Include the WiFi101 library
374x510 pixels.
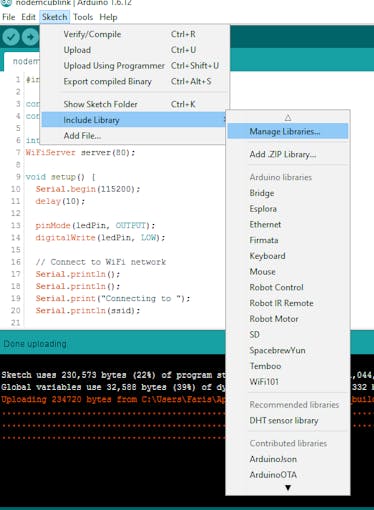[x=288, y=382]
